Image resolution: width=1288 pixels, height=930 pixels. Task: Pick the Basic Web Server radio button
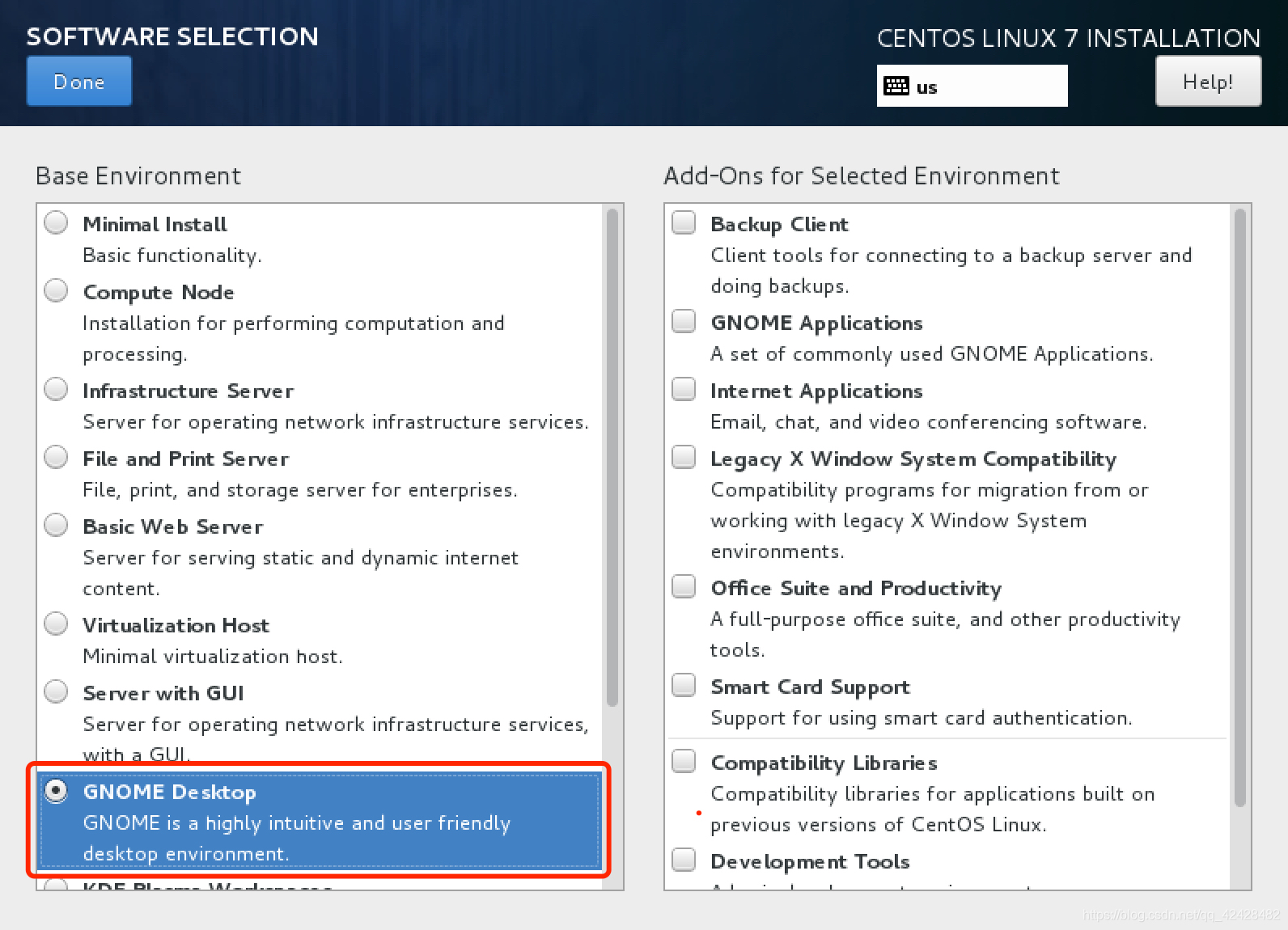click(56, 525)
